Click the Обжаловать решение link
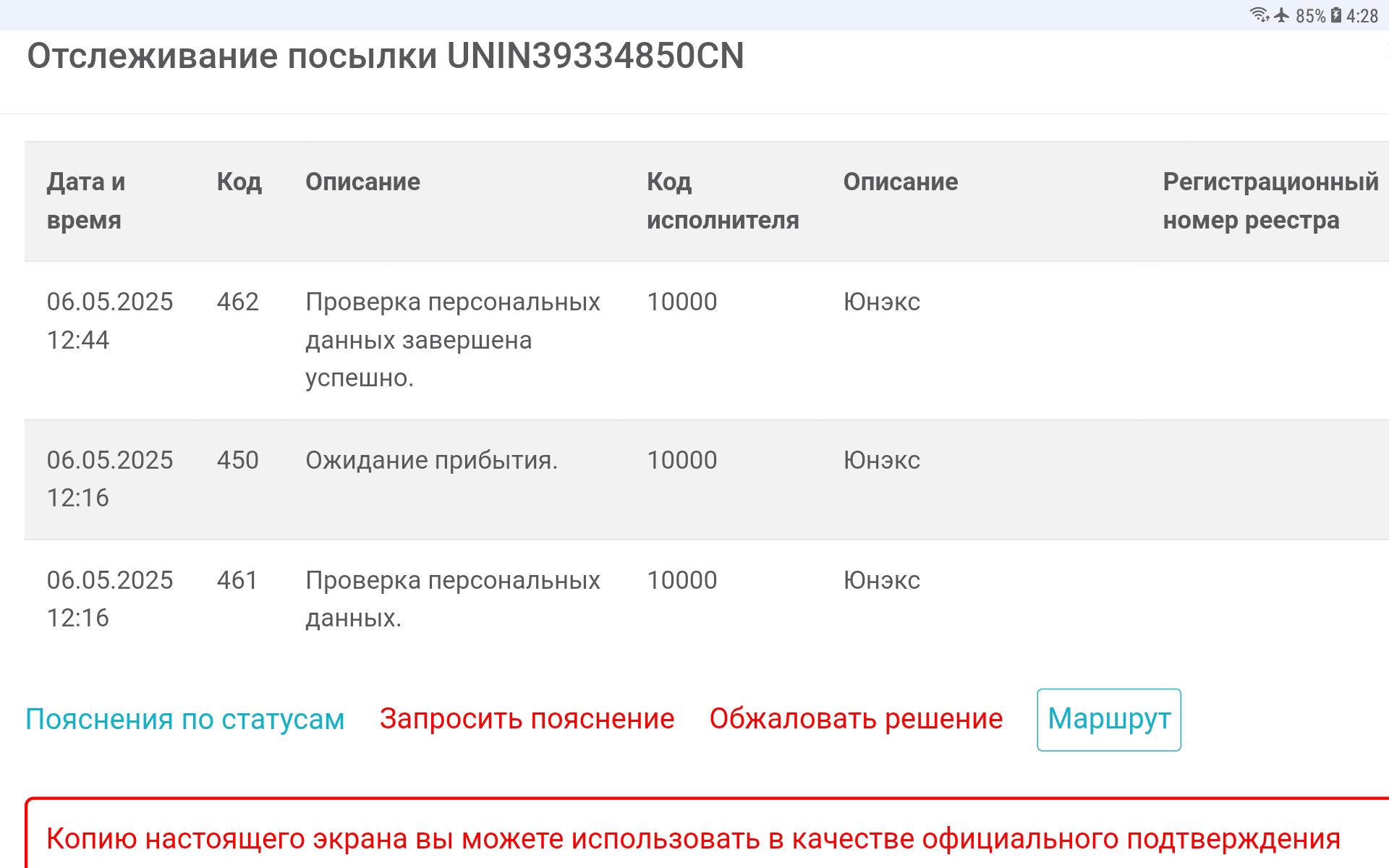1389x868 pixels. [x=856, y=719]
